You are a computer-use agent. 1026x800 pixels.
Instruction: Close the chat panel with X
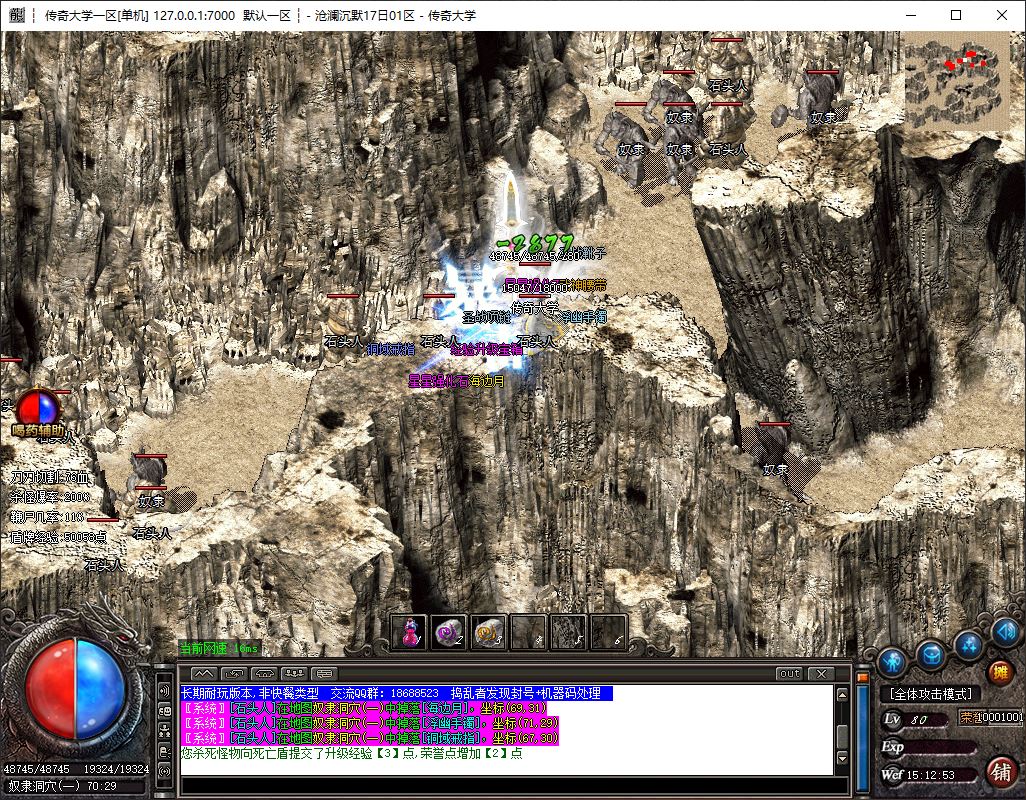821,673
